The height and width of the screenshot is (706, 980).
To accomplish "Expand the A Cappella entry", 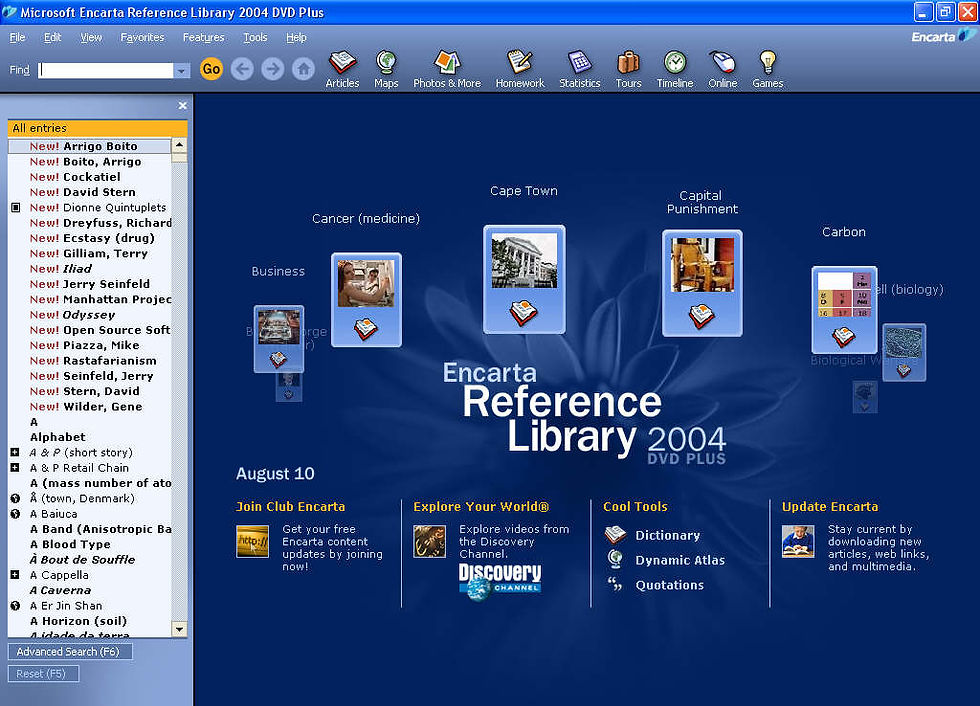I will (x=15, y=574).
